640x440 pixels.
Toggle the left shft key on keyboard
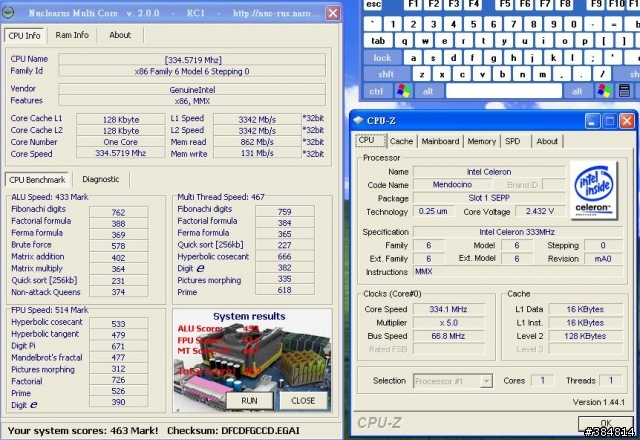coord(386,74)
